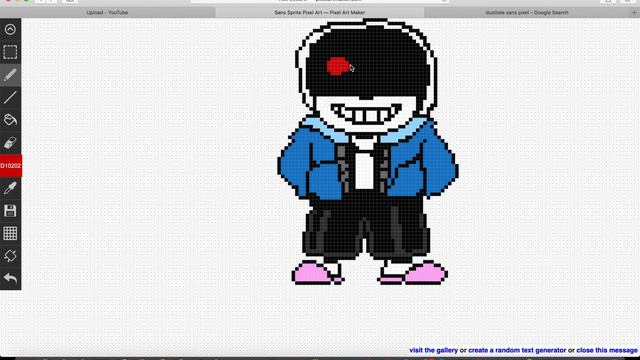The width and height of the screenshot is (640, 360).
Task: Collapse the toolbar with the up-arrow icon
Action: (x=10, y=29)
